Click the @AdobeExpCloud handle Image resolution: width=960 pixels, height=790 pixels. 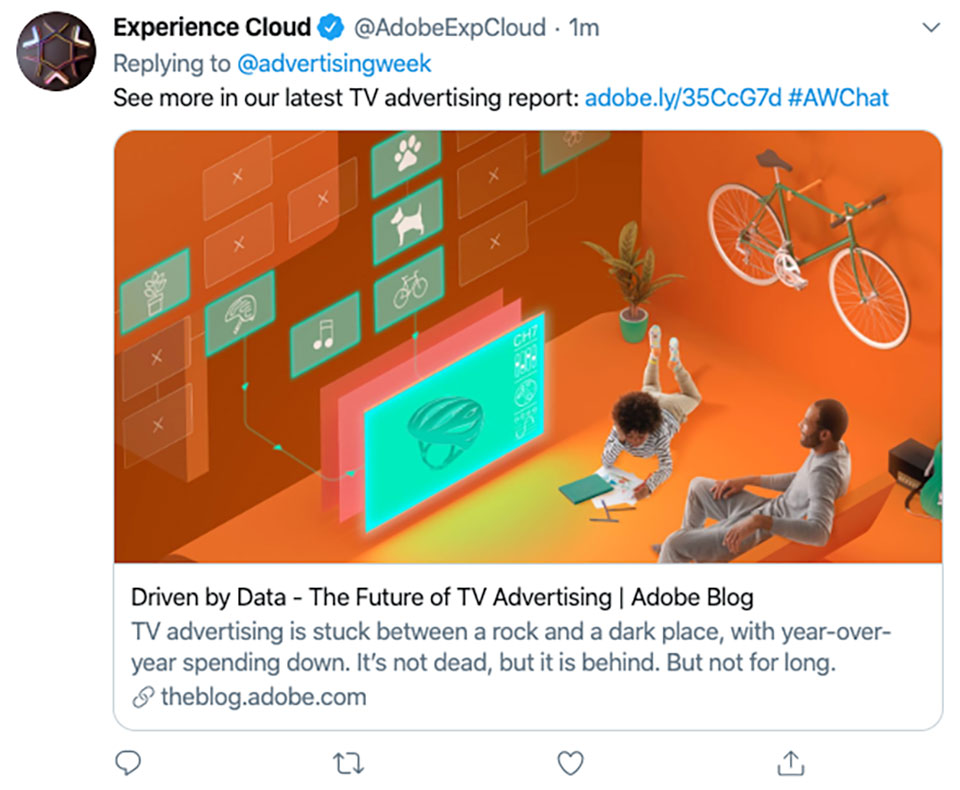pos(450,28)
